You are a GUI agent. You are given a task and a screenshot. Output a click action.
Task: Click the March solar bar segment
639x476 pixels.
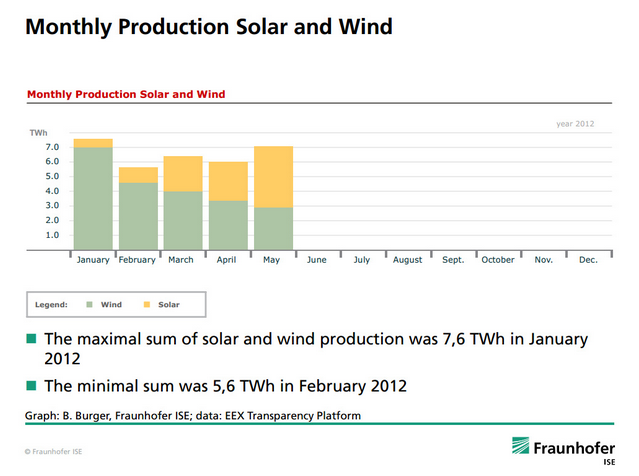coord(183,174)
